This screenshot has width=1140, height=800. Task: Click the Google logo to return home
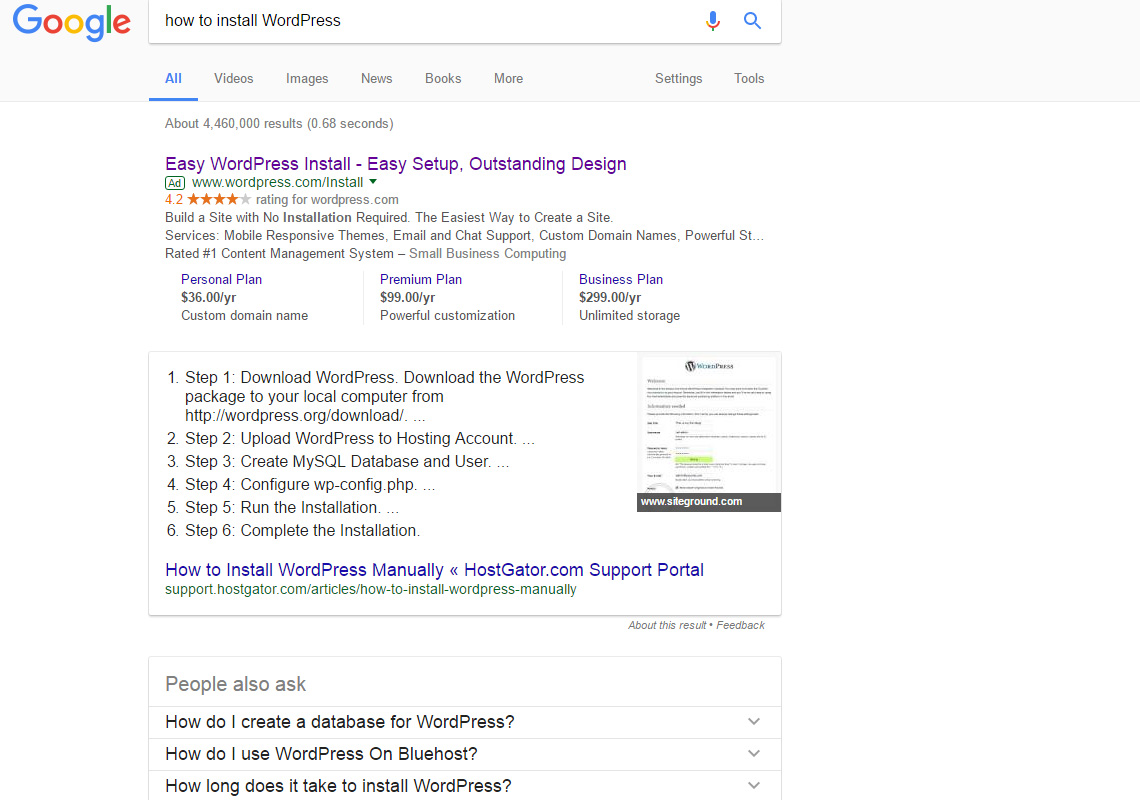71,23
